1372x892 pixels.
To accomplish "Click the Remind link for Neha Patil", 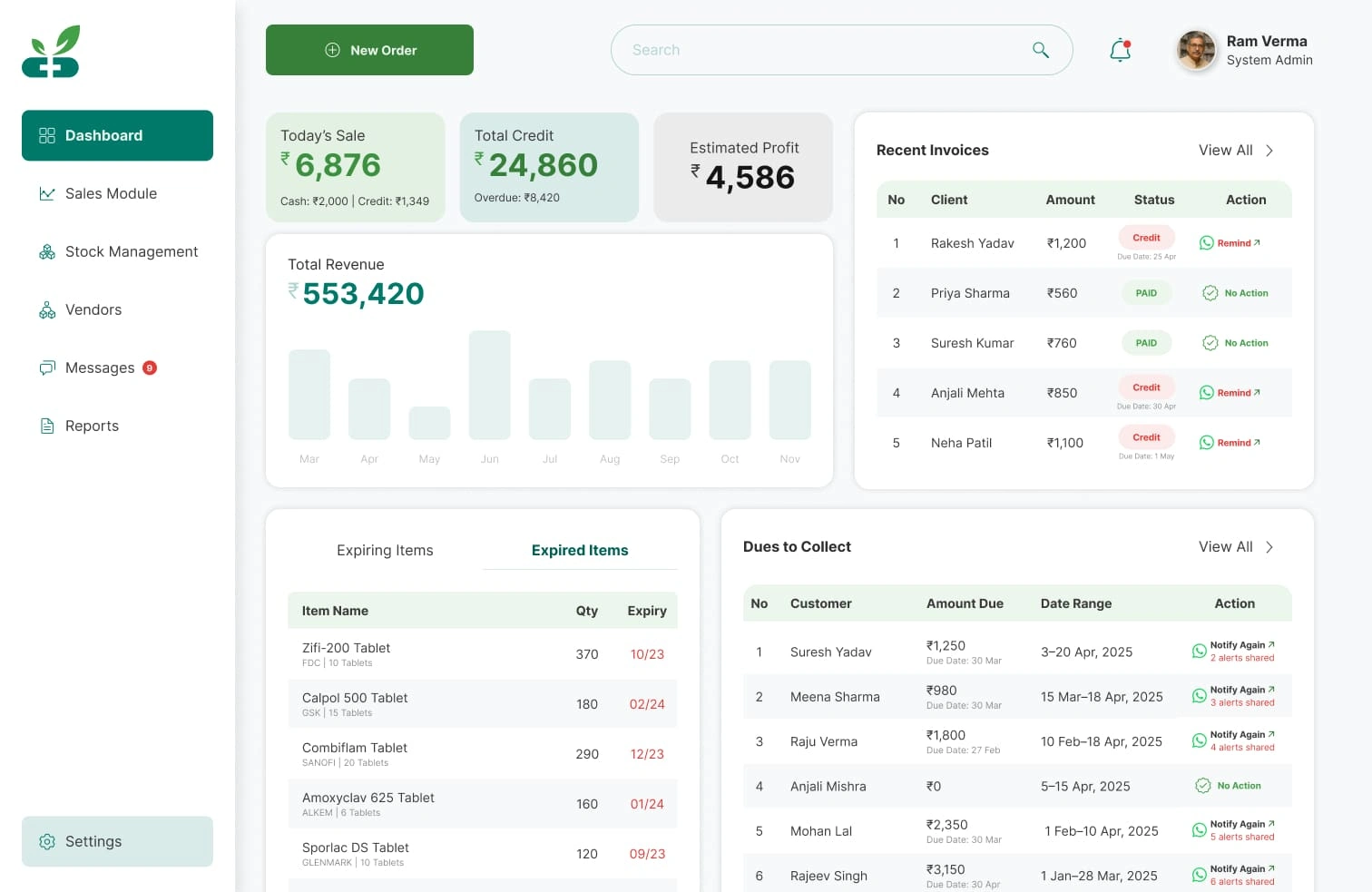I will point(1239,443).
